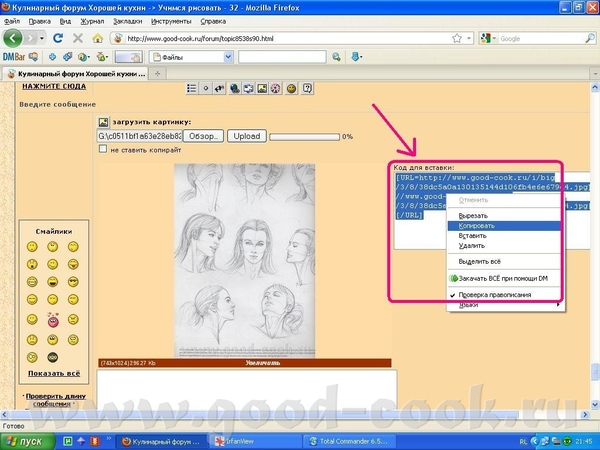Click the DMBar empty text input field

point(282,57)
